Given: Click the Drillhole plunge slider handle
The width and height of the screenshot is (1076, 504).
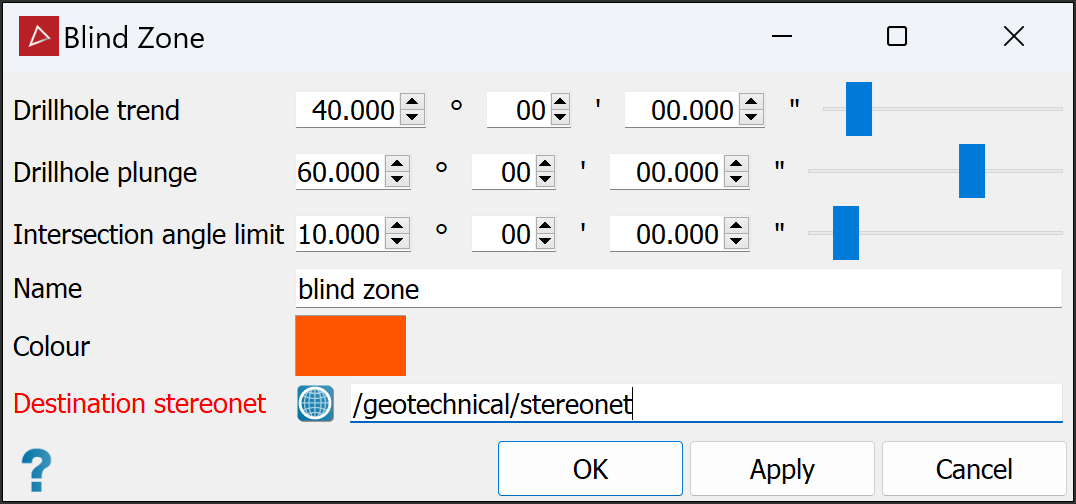Looking at the screenshot, I should click(971, 171).
